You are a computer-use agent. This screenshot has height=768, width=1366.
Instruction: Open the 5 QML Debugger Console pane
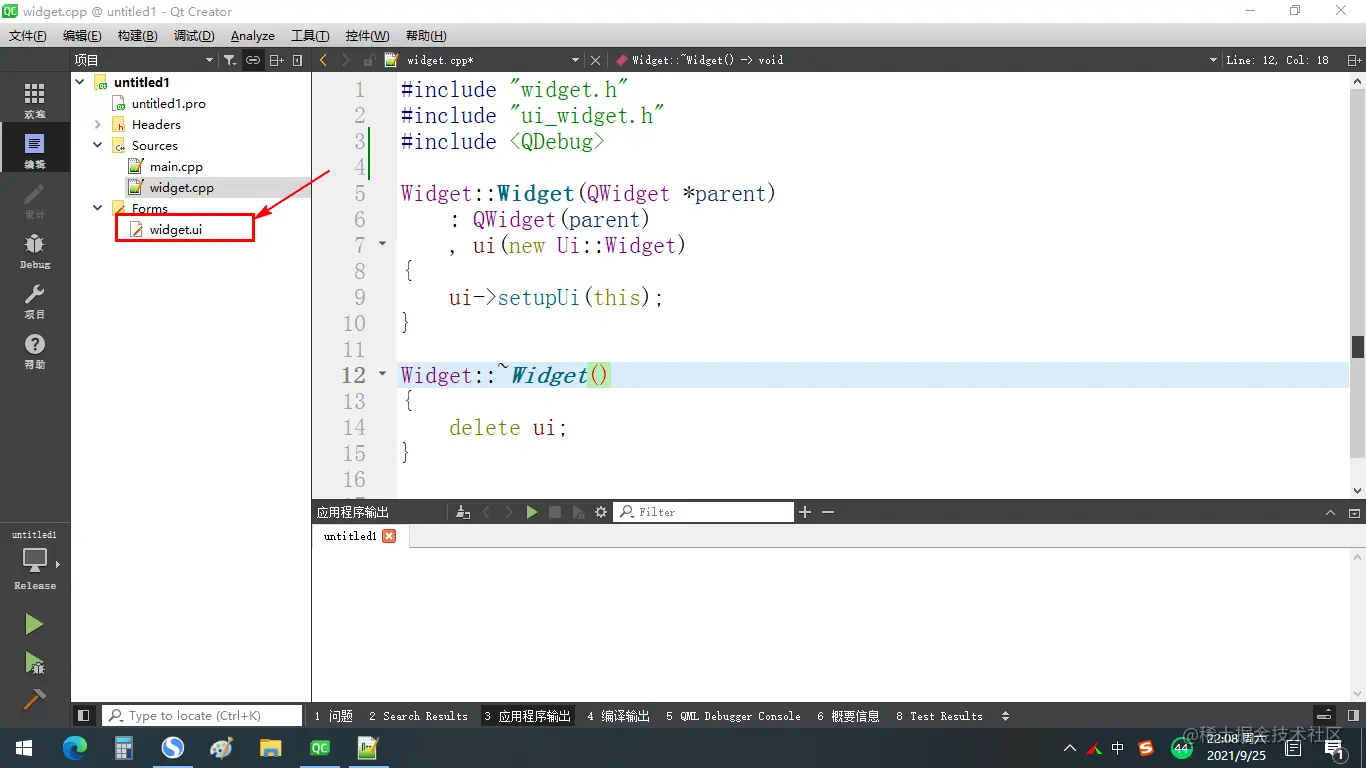coord(733,716)
